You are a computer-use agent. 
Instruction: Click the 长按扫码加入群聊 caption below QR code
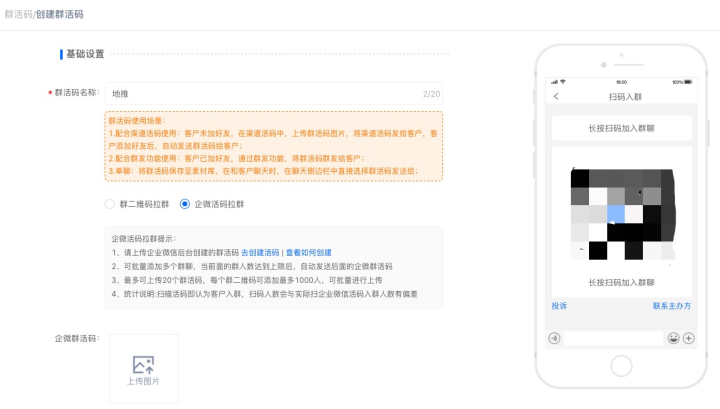click(x=621, y=282)
